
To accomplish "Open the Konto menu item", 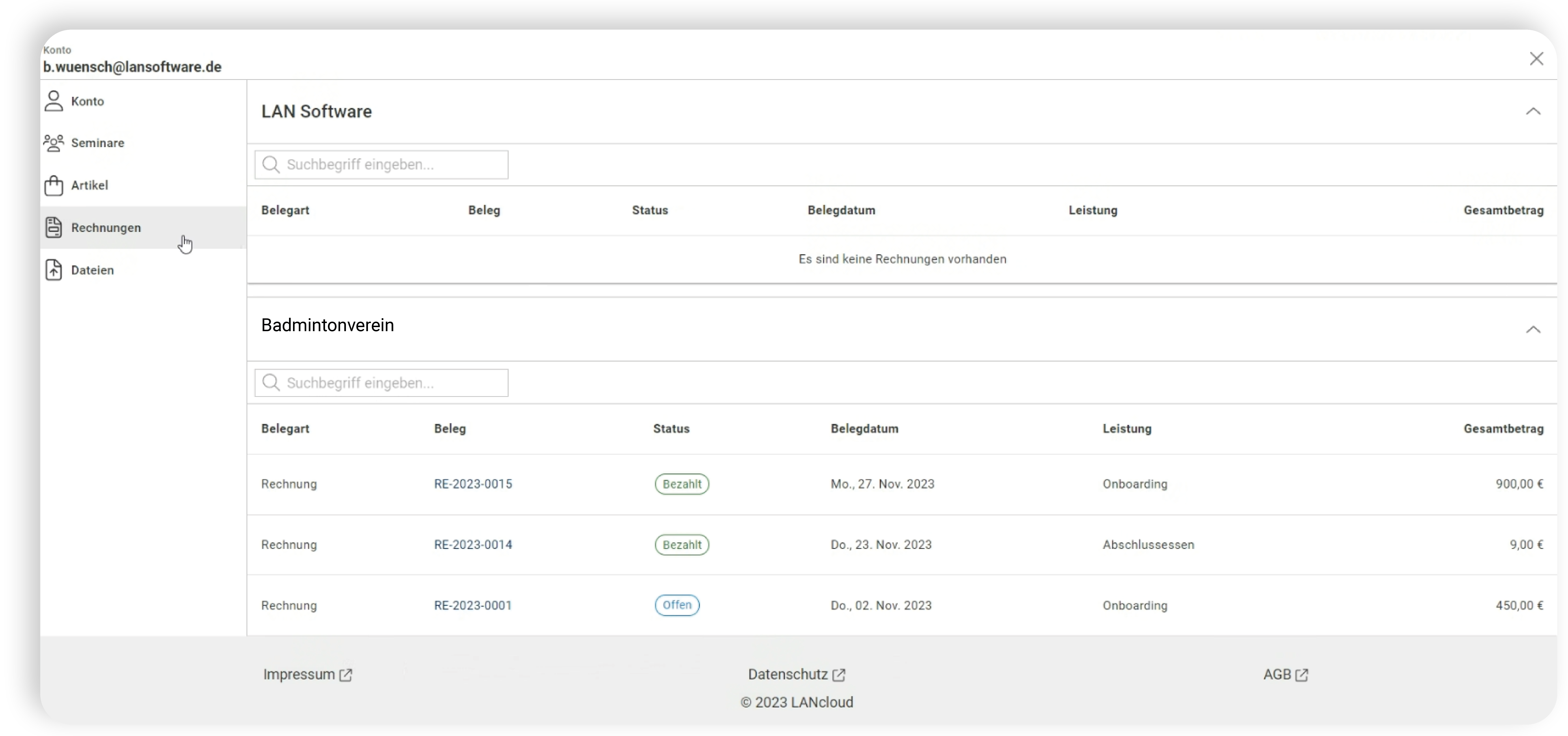I will pos(143,101).
